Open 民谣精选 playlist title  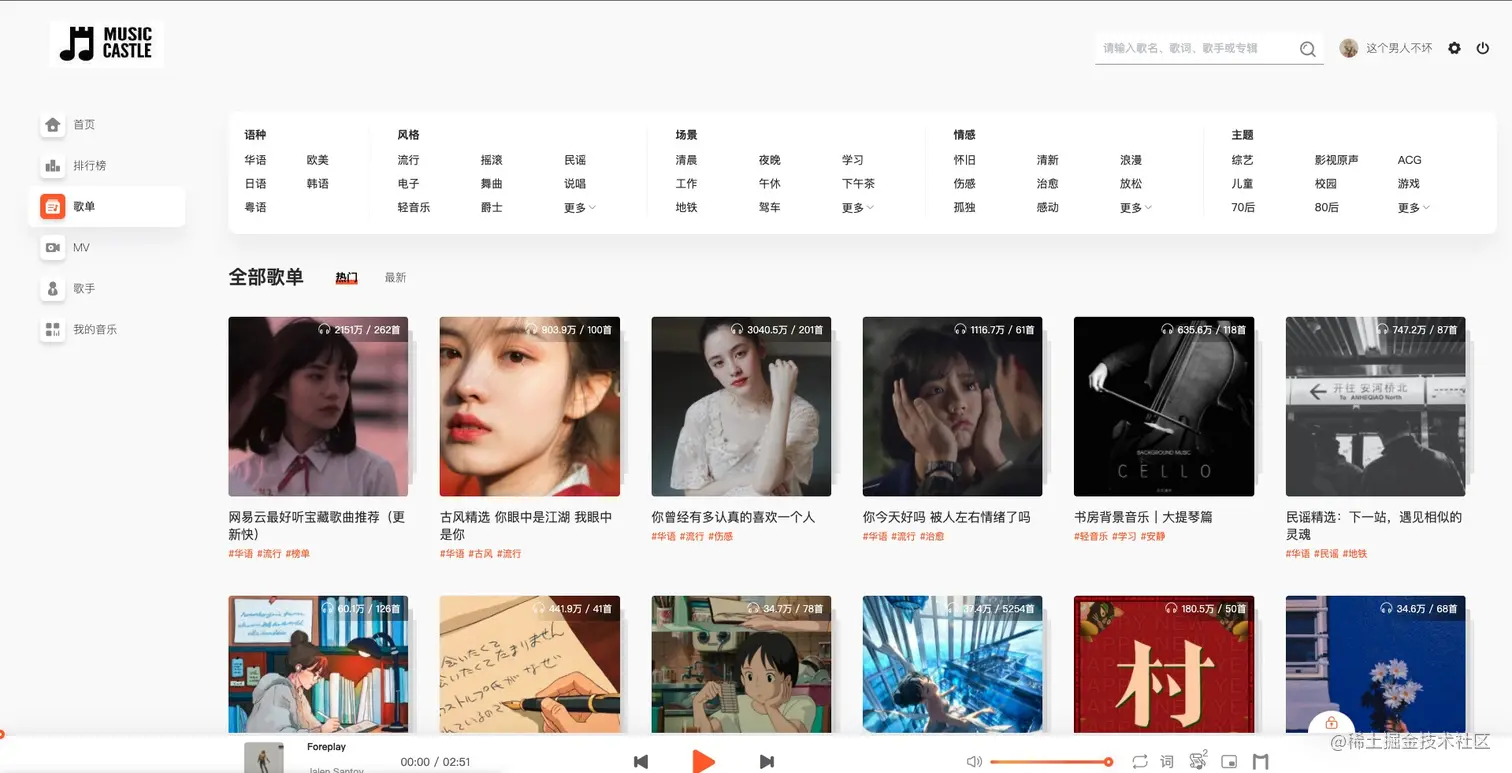1374,526
